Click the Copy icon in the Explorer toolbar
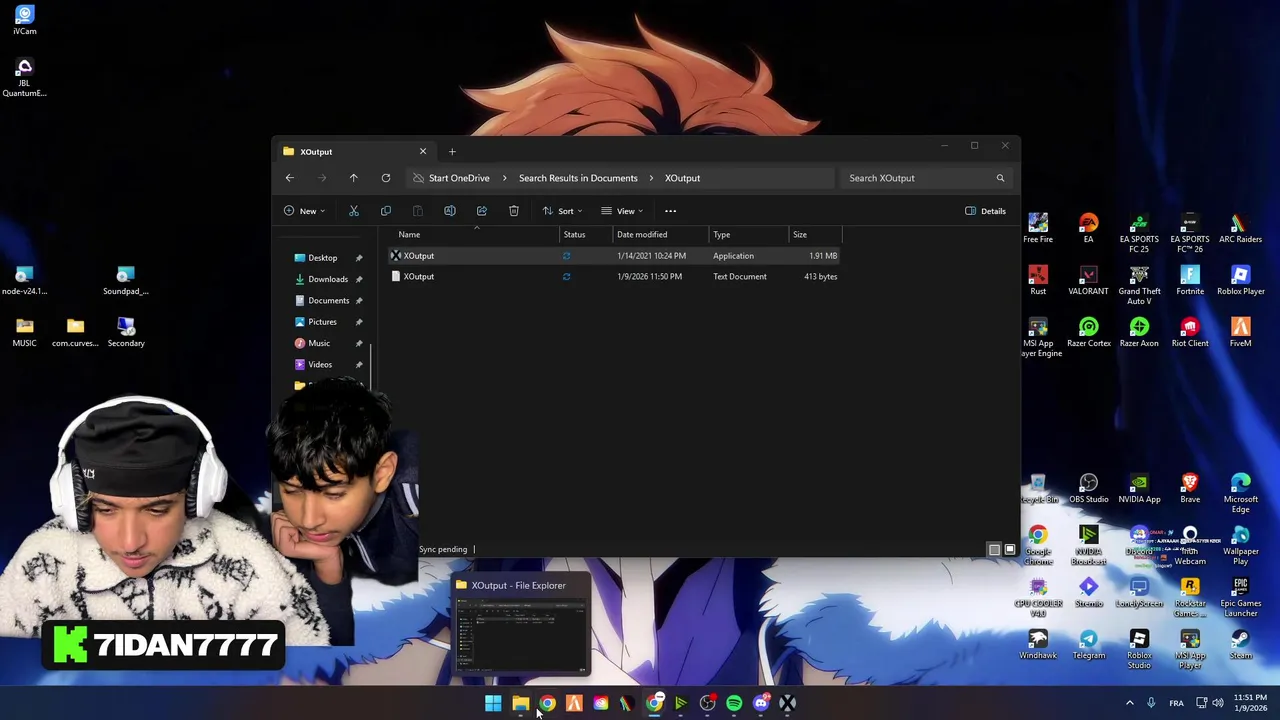Image resolution: width=1280 pixels, height=720 pixels. [385, 211]
